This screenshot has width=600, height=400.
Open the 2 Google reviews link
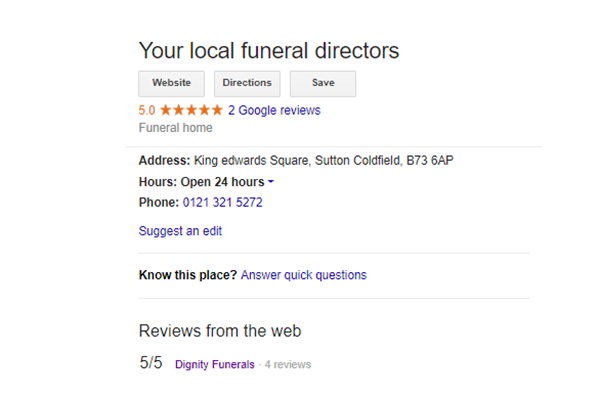tap(274, 110)
